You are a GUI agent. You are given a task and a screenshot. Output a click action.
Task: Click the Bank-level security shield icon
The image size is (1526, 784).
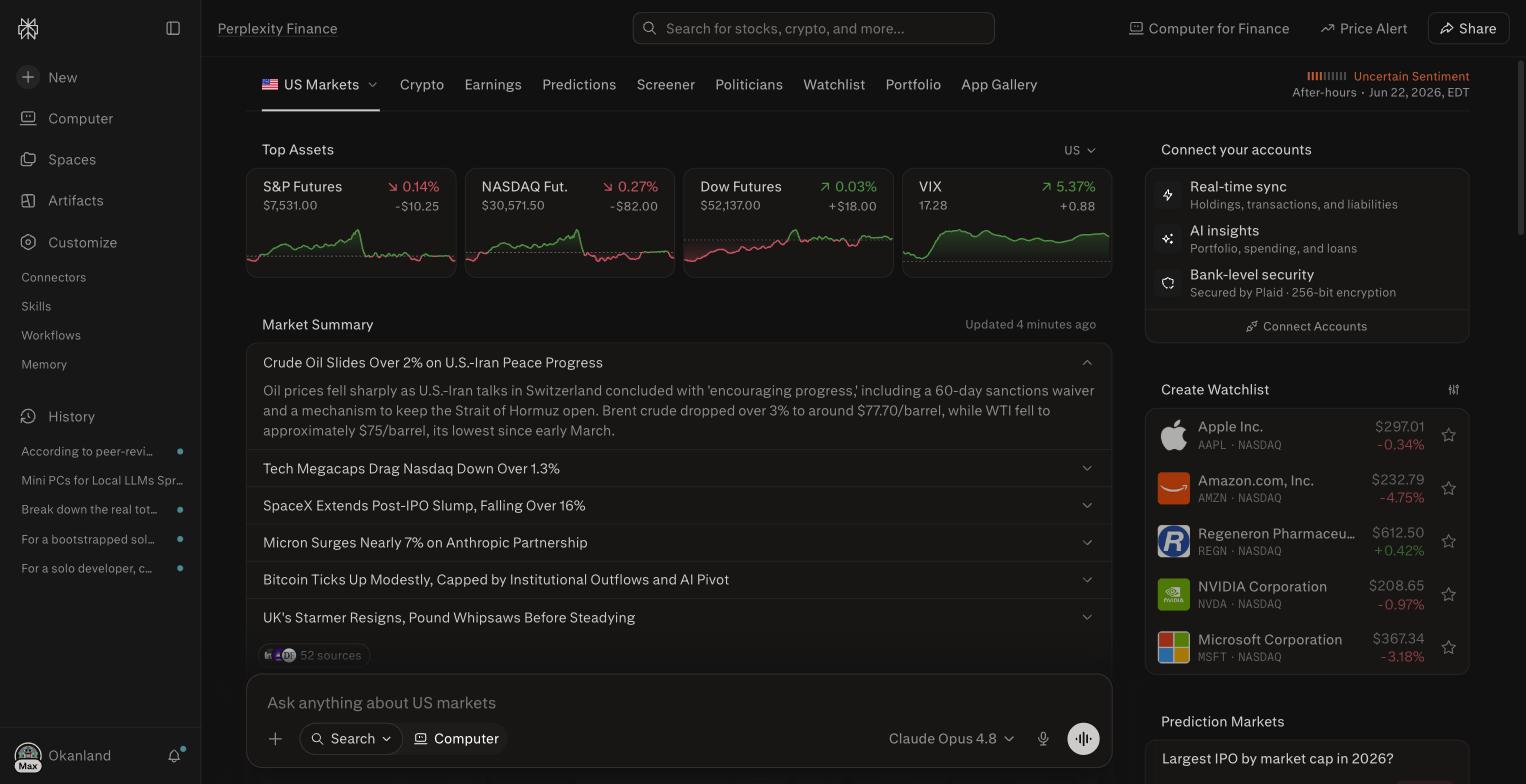[1167, 283]
